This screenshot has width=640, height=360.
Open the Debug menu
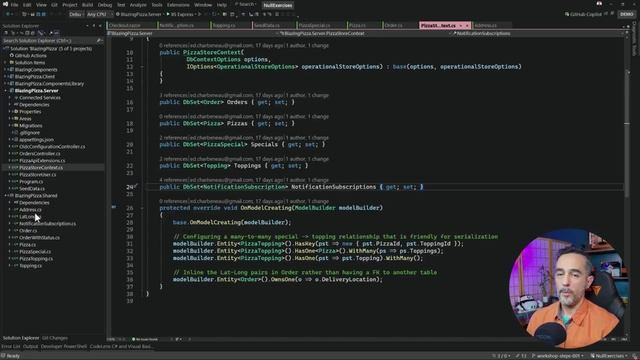point(105,5)
